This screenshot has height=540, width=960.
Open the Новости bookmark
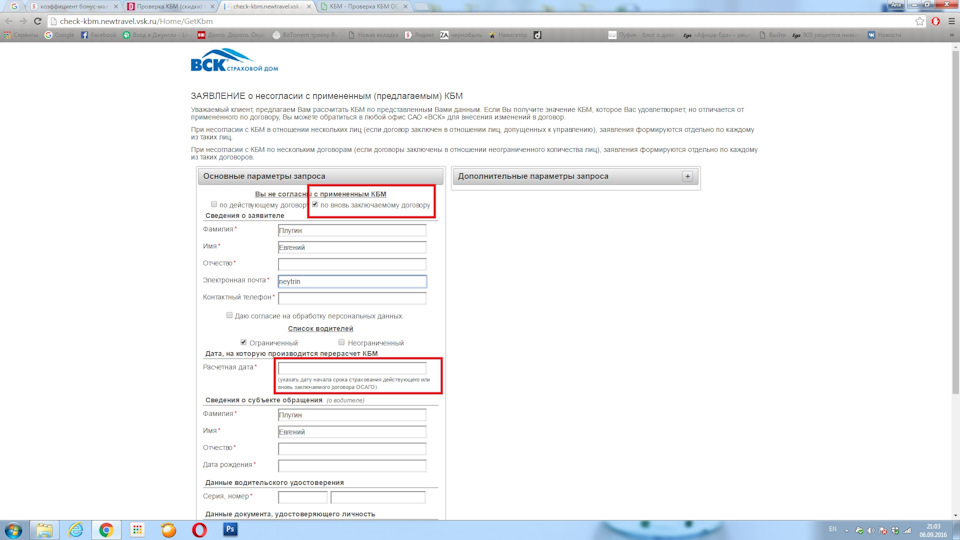884,35
